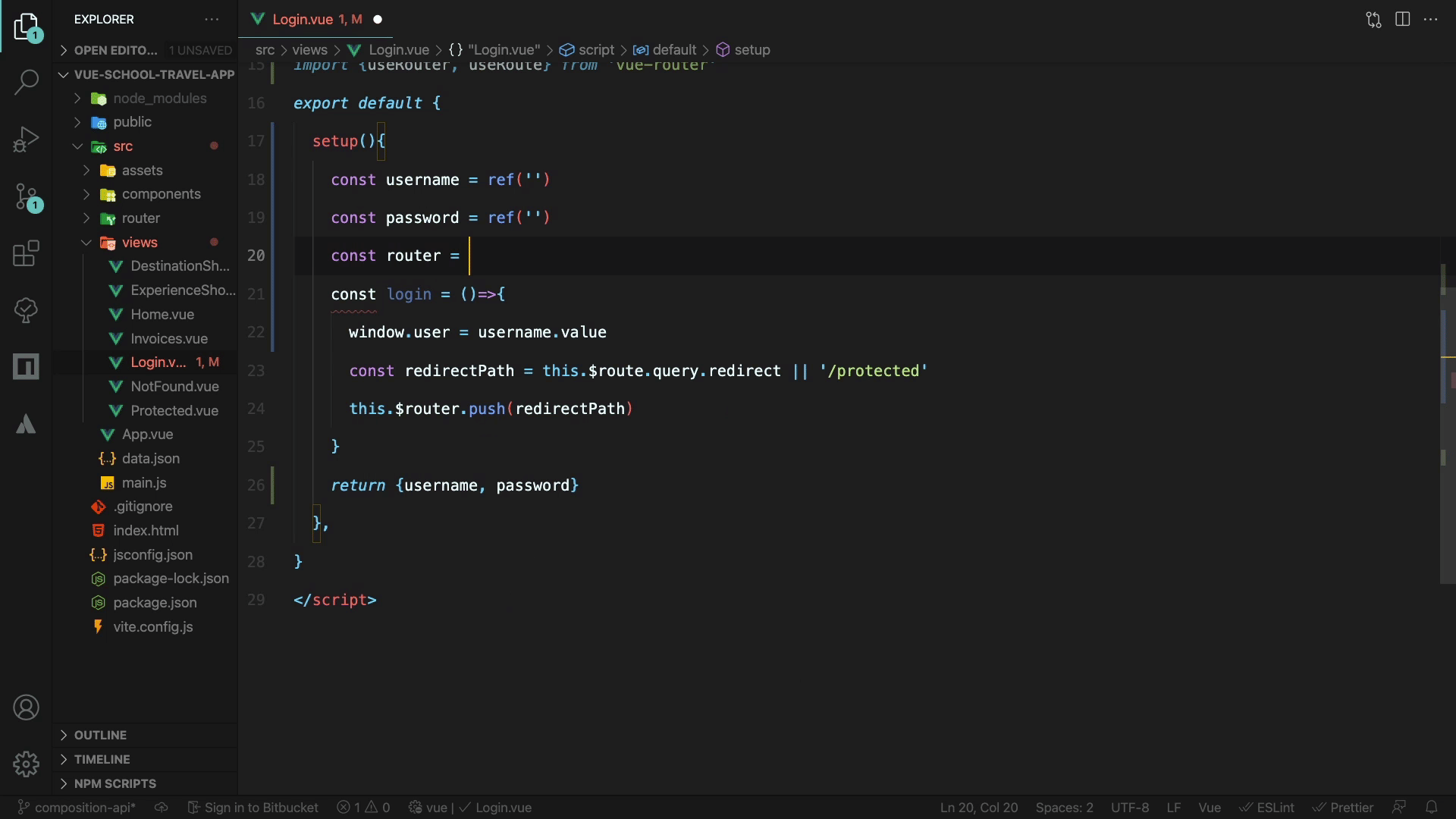Expand the NPM SCRIPTS section

click(115, 783)
